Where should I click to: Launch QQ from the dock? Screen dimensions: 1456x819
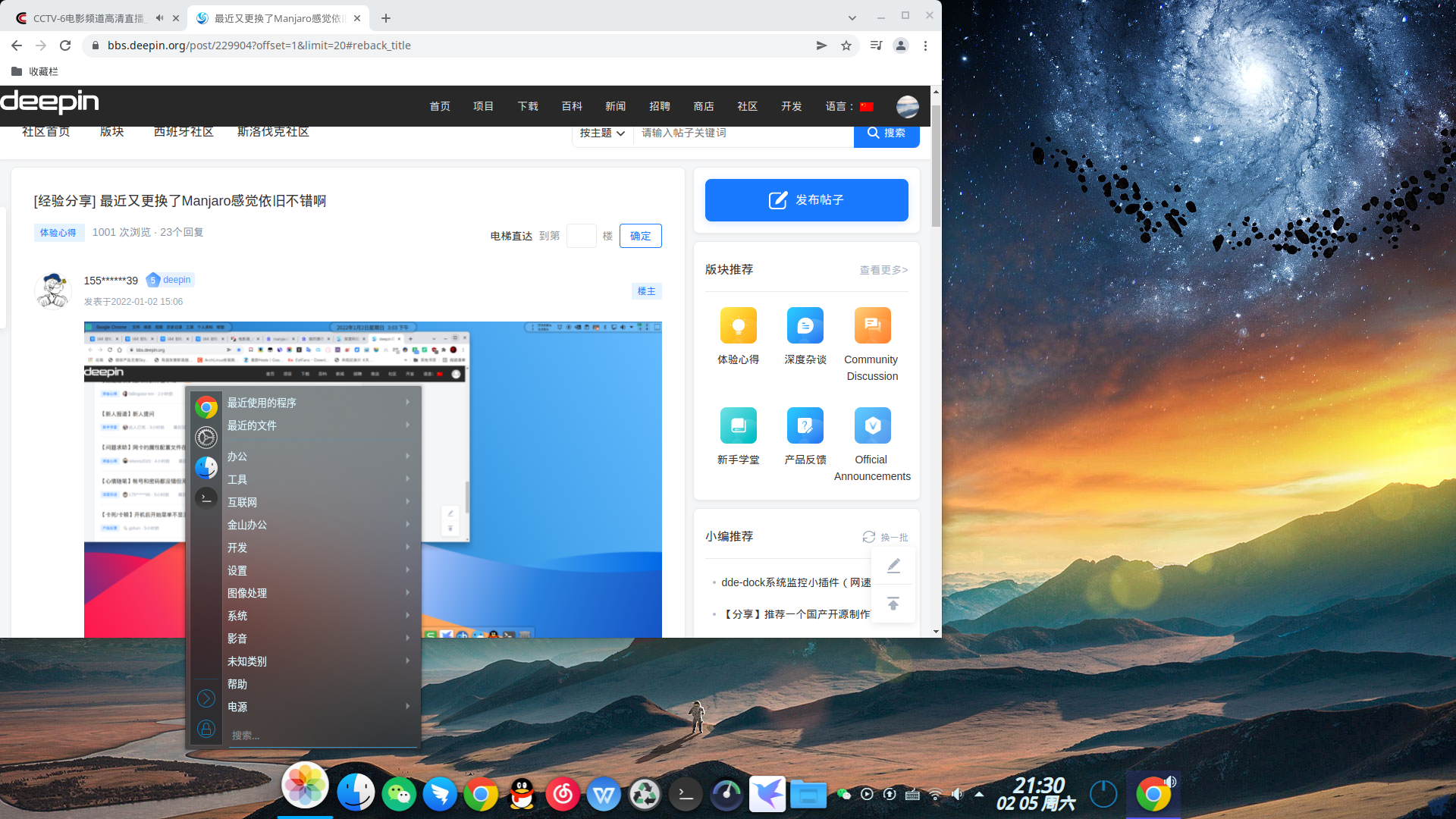click(x=521, y=794)
